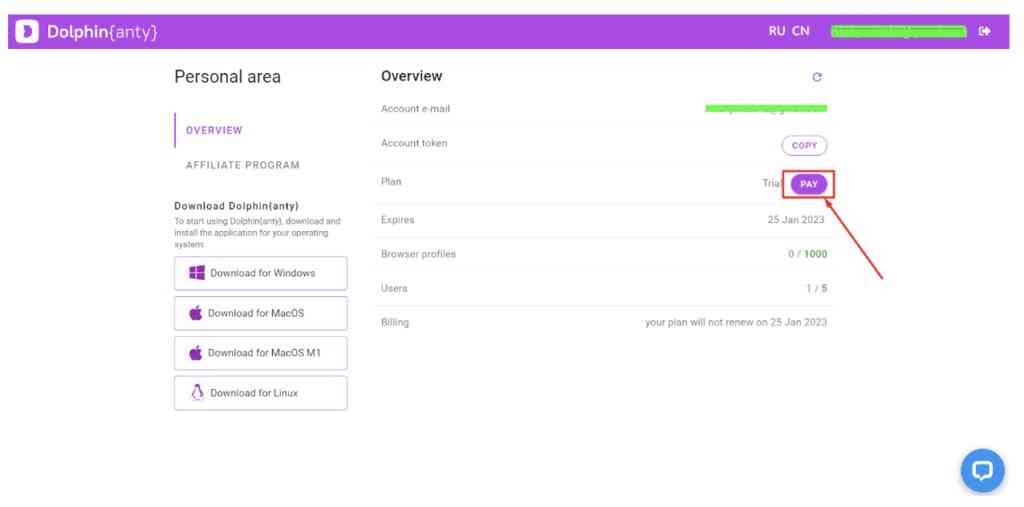The image size is (1024, 507).
Task: Click the account email in header
Action: click(898, 31)
